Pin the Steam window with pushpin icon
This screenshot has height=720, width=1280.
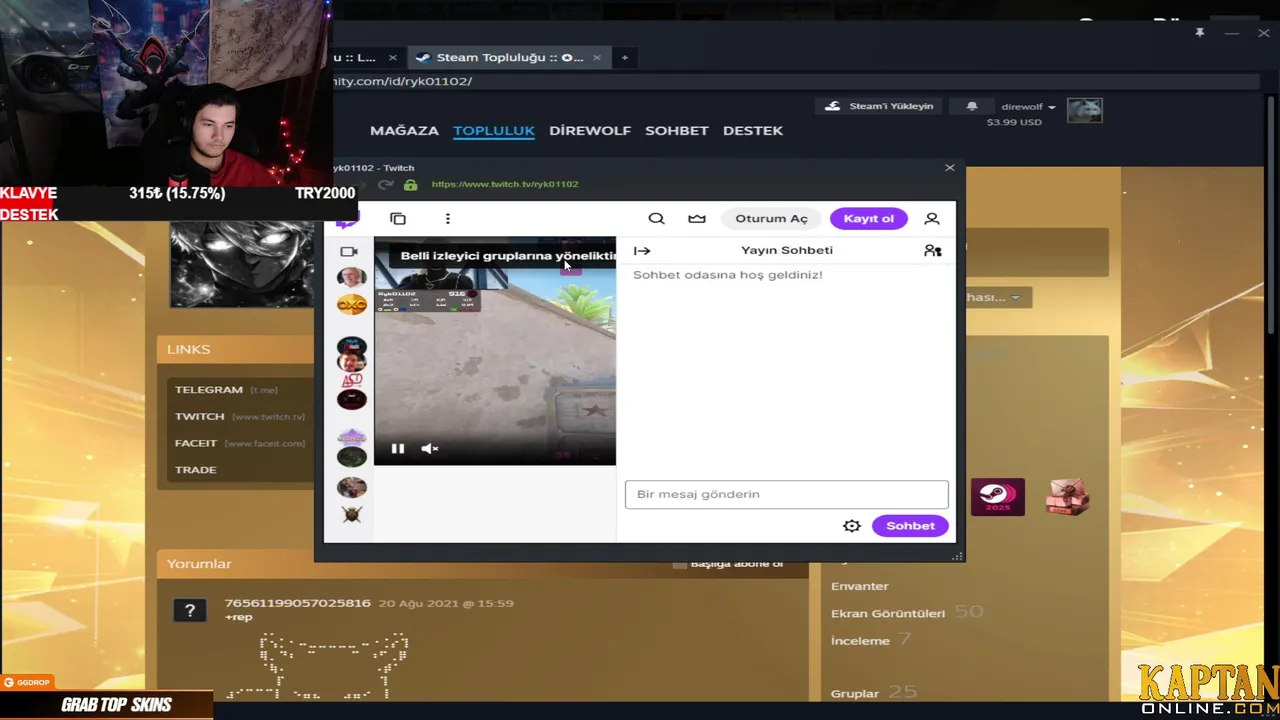(x=1199, y=33)
